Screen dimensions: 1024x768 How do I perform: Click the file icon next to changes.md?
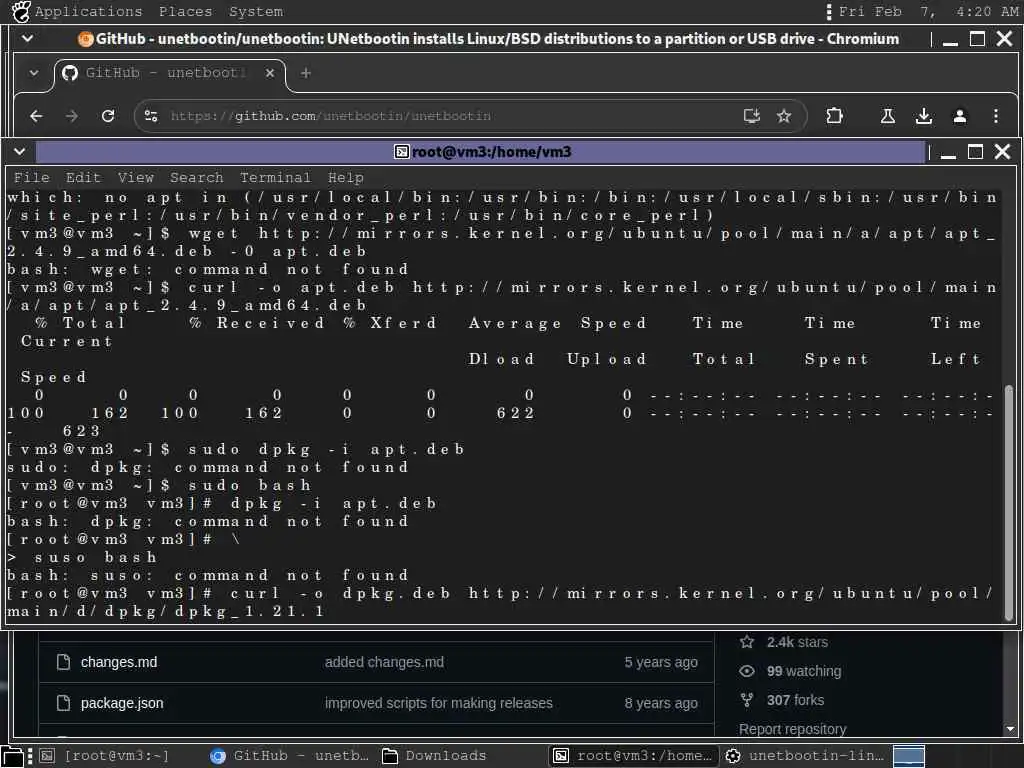coord(63,662)
